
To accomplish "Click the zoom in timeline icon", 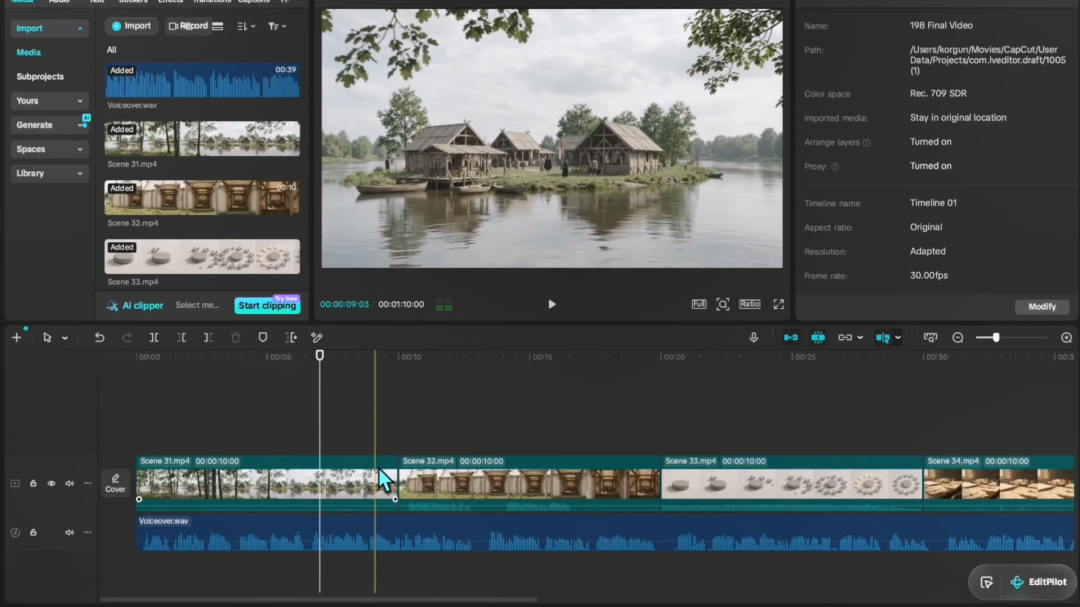I will pyautogui.click(x=1066, y=338).
